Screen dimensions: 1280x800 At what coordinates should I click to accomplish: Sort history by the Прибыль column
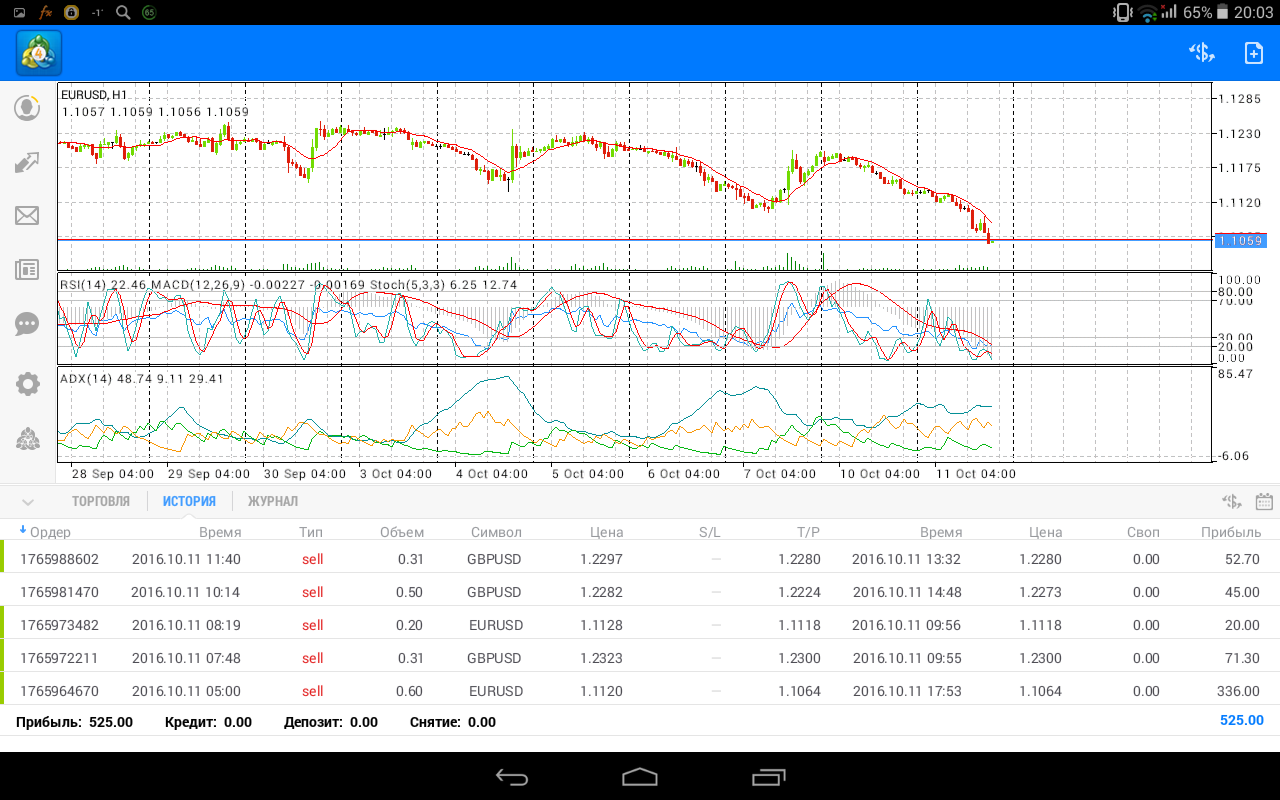[x=1230, y=532]
